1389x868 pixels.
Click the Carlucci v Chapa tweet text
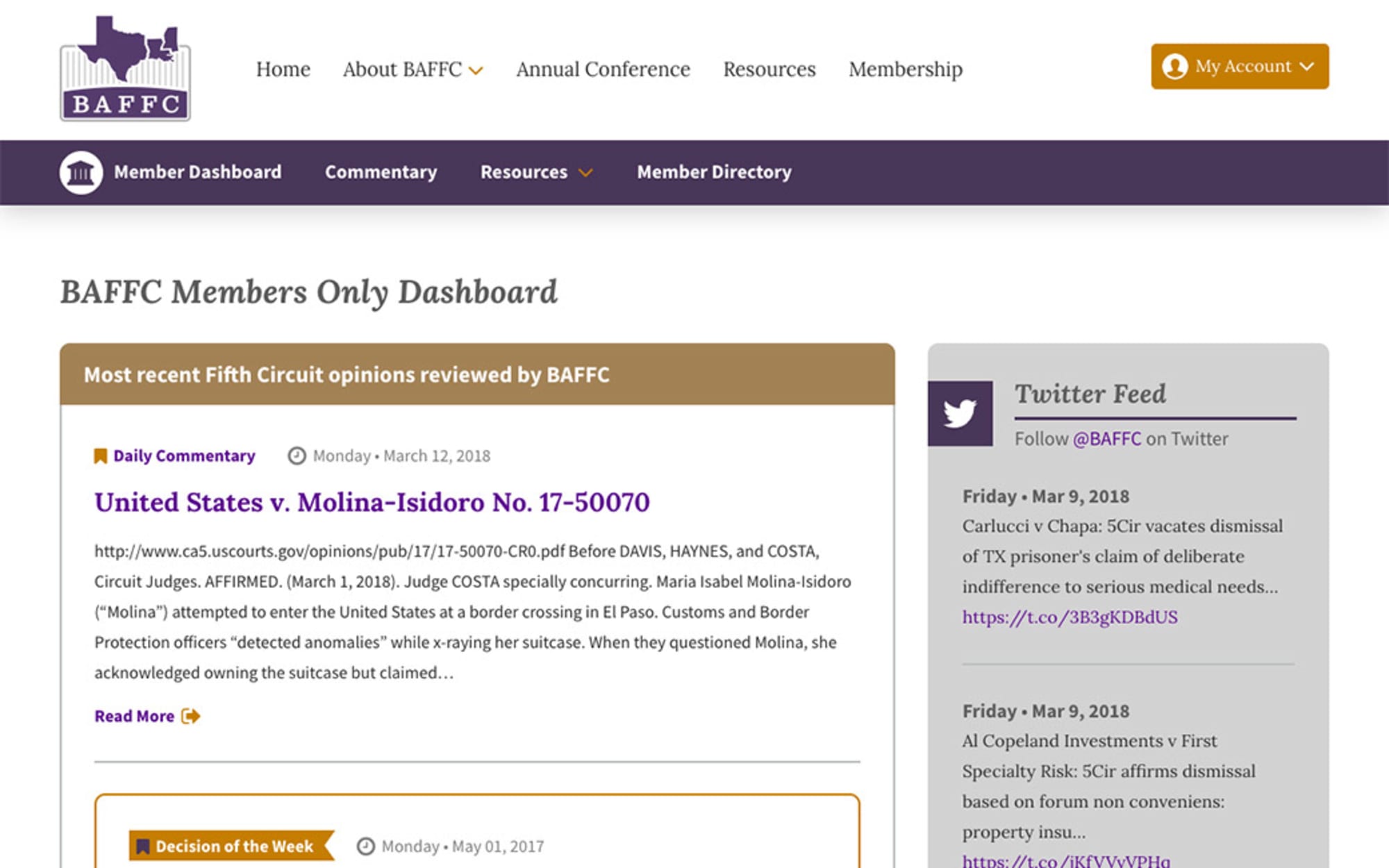(x=1122, y=556)
